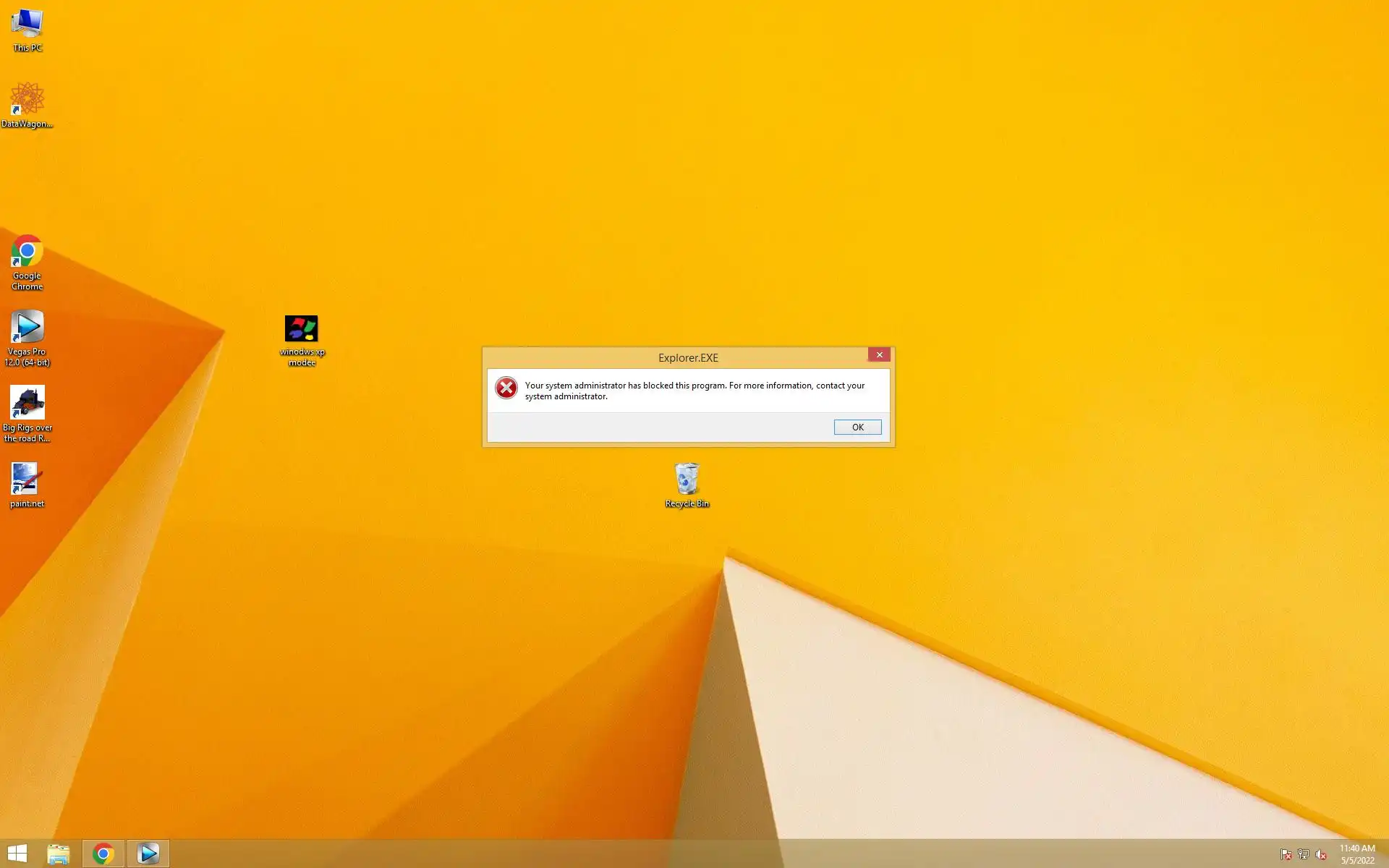Select the Big Rigs desktop shortcut
This screenshot has height=868, width=1389.
tap(27, 413)
